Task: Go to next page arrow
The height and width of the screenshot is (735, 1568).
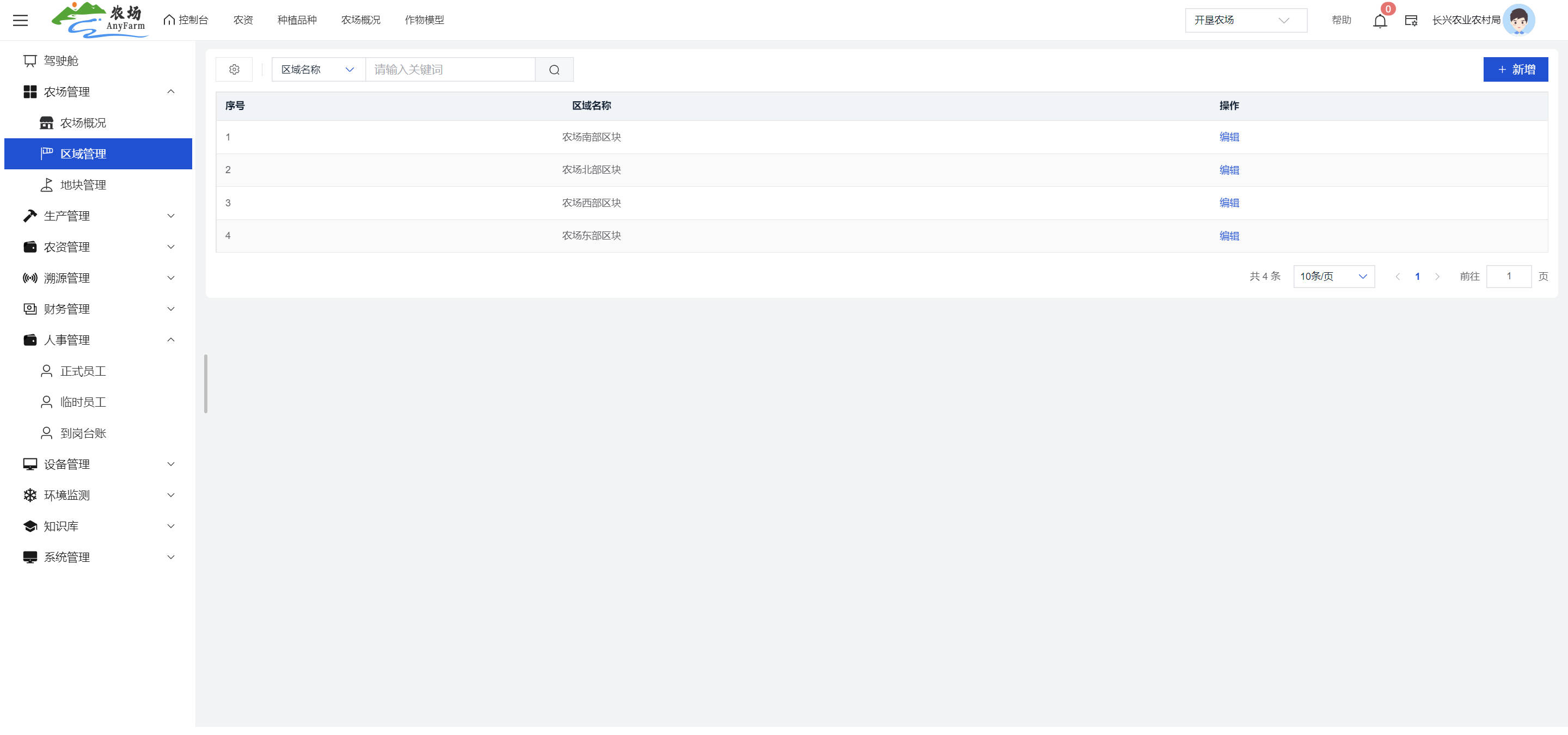Action: tap(1437, 276)
